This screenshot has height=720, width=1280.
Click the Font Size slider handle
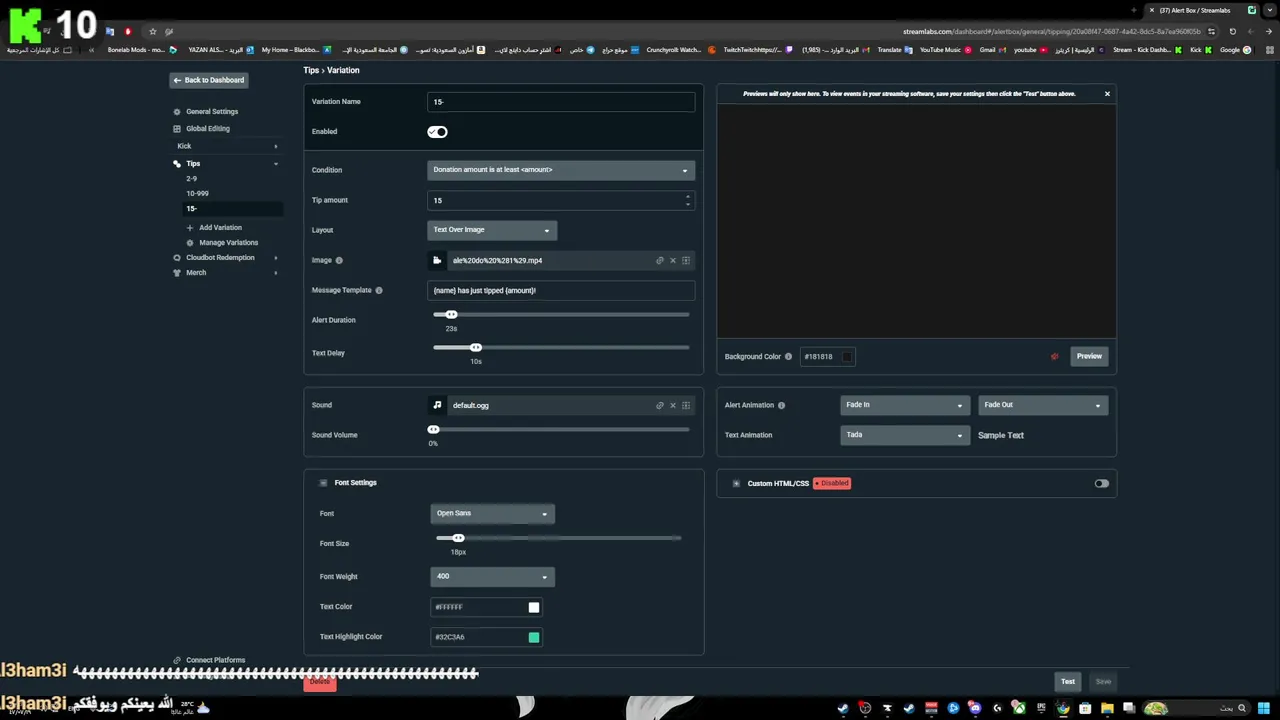(458, 538)
